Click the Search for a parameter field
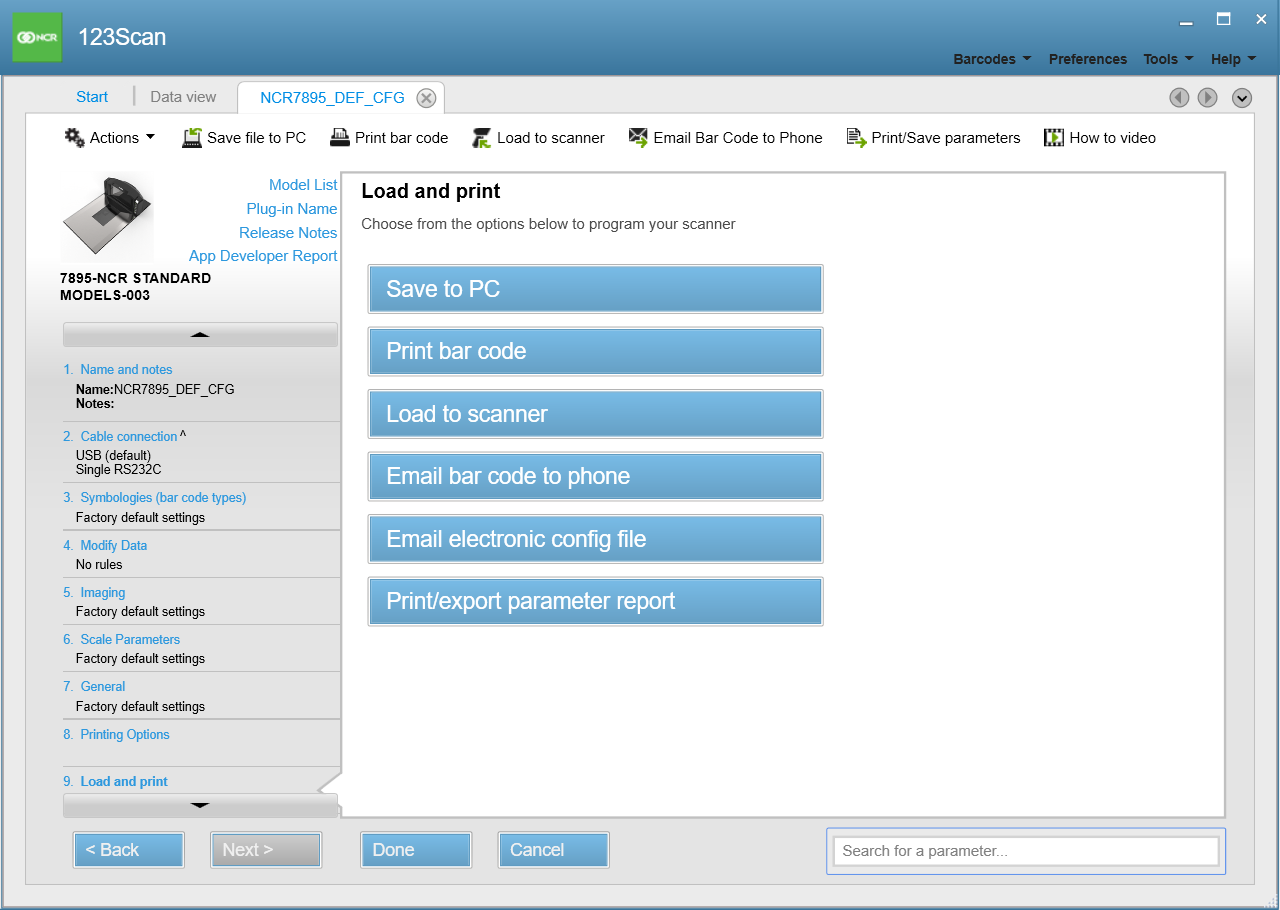This screenshot has height=910, width=1280. [x=1026, y=851]
